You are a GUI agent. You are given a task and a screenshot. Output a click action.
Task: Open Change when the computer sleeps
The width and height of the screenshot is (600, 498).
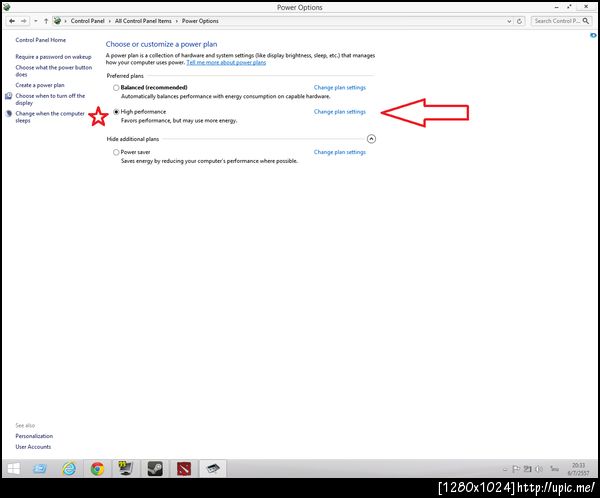(x=50, y=117)
